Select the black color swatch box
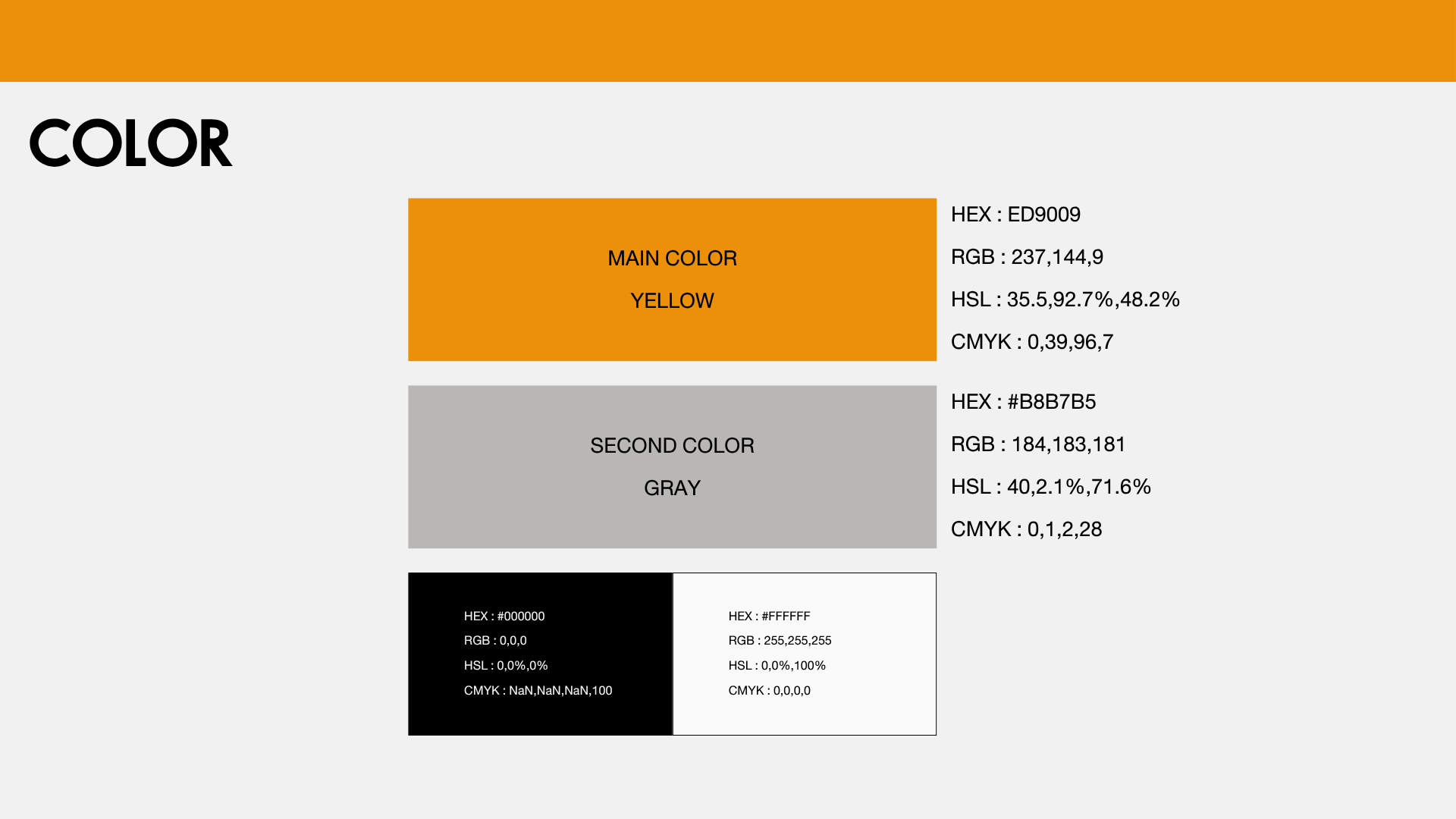 click(x=540, y=654)
